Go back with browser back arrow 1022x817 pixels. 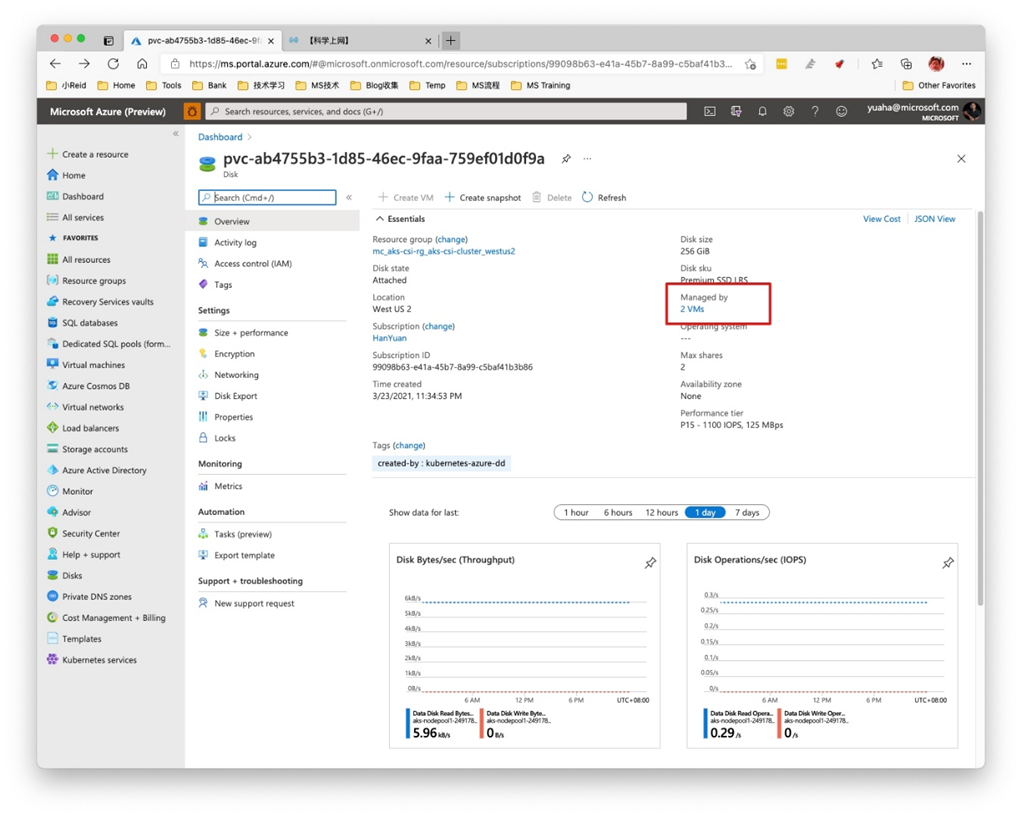55,64
